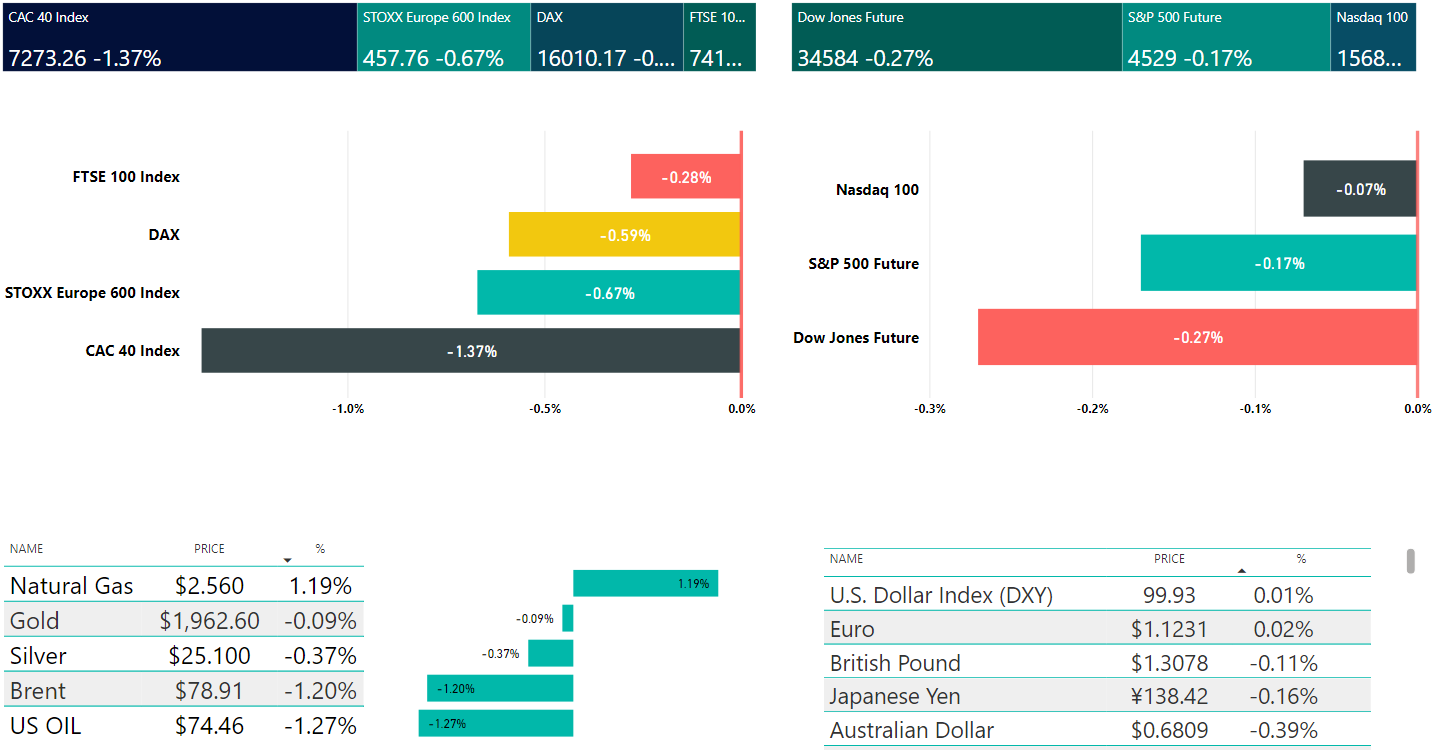Select the '$1,962.60' price cell
Viewport: 1439px width, 750px height.
point(209,621)
